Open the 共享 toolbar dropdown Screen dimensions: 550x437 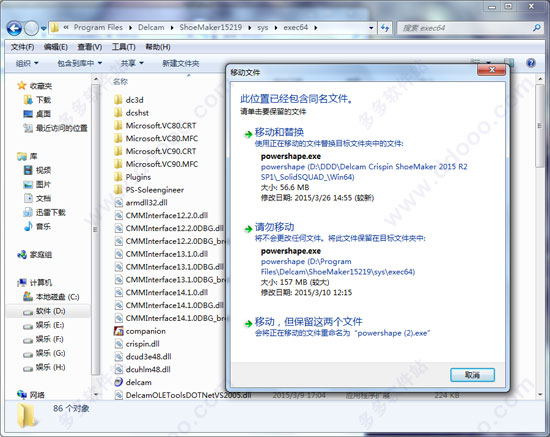pyautogui.click(x=132, y=63)
